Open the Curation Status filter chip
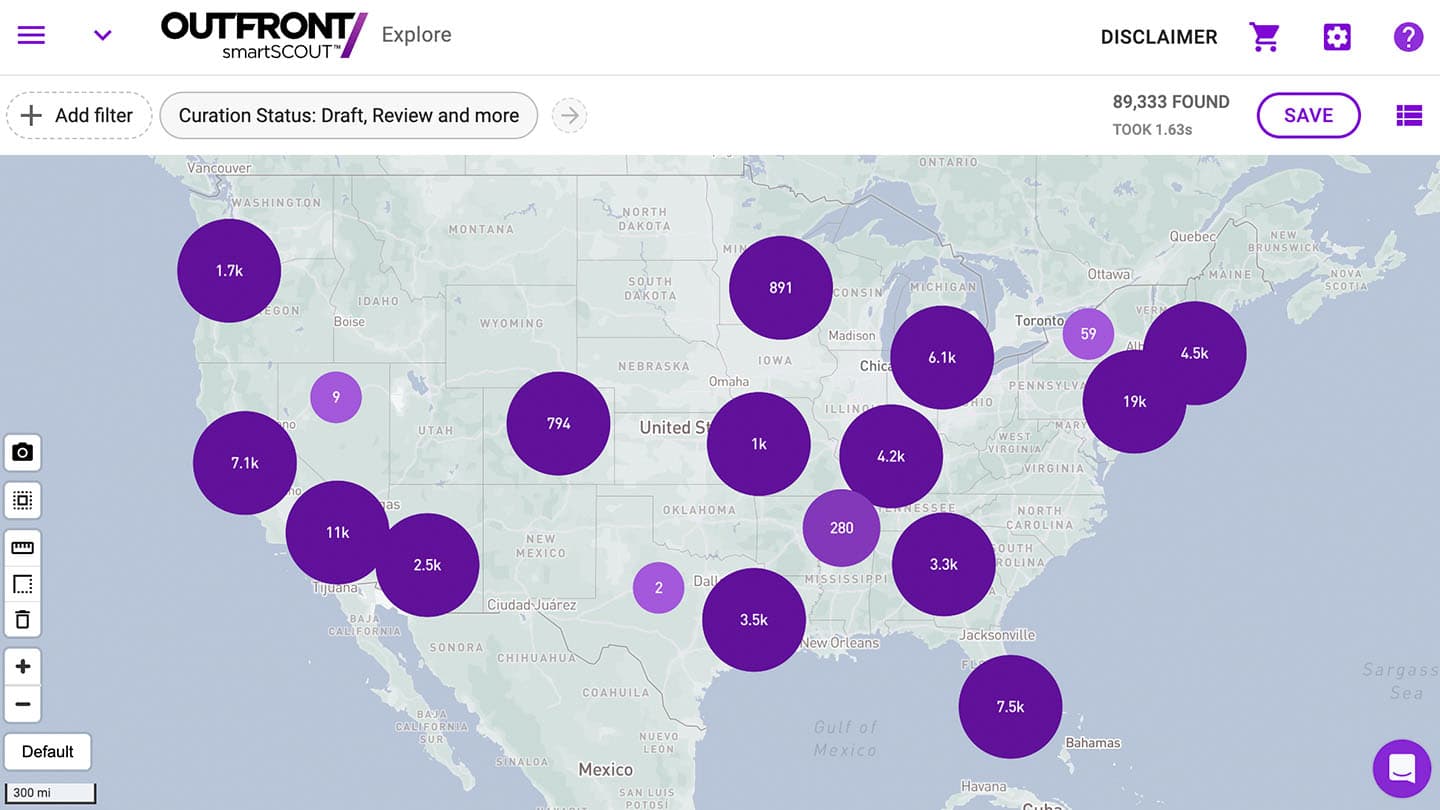 coord(348,116)
